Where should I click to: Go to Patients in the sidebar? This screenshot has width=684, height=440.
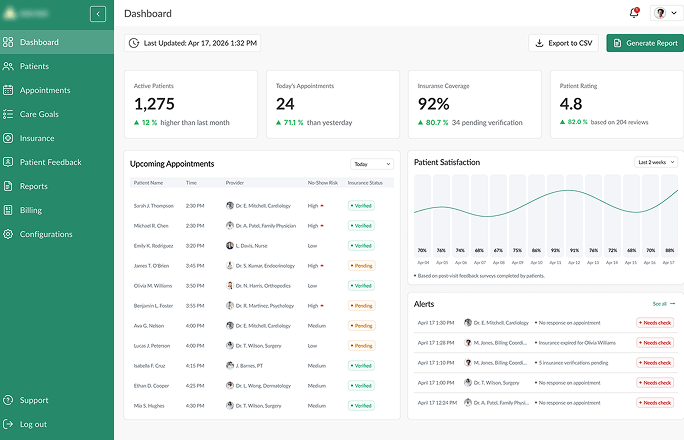click(57, 66)
